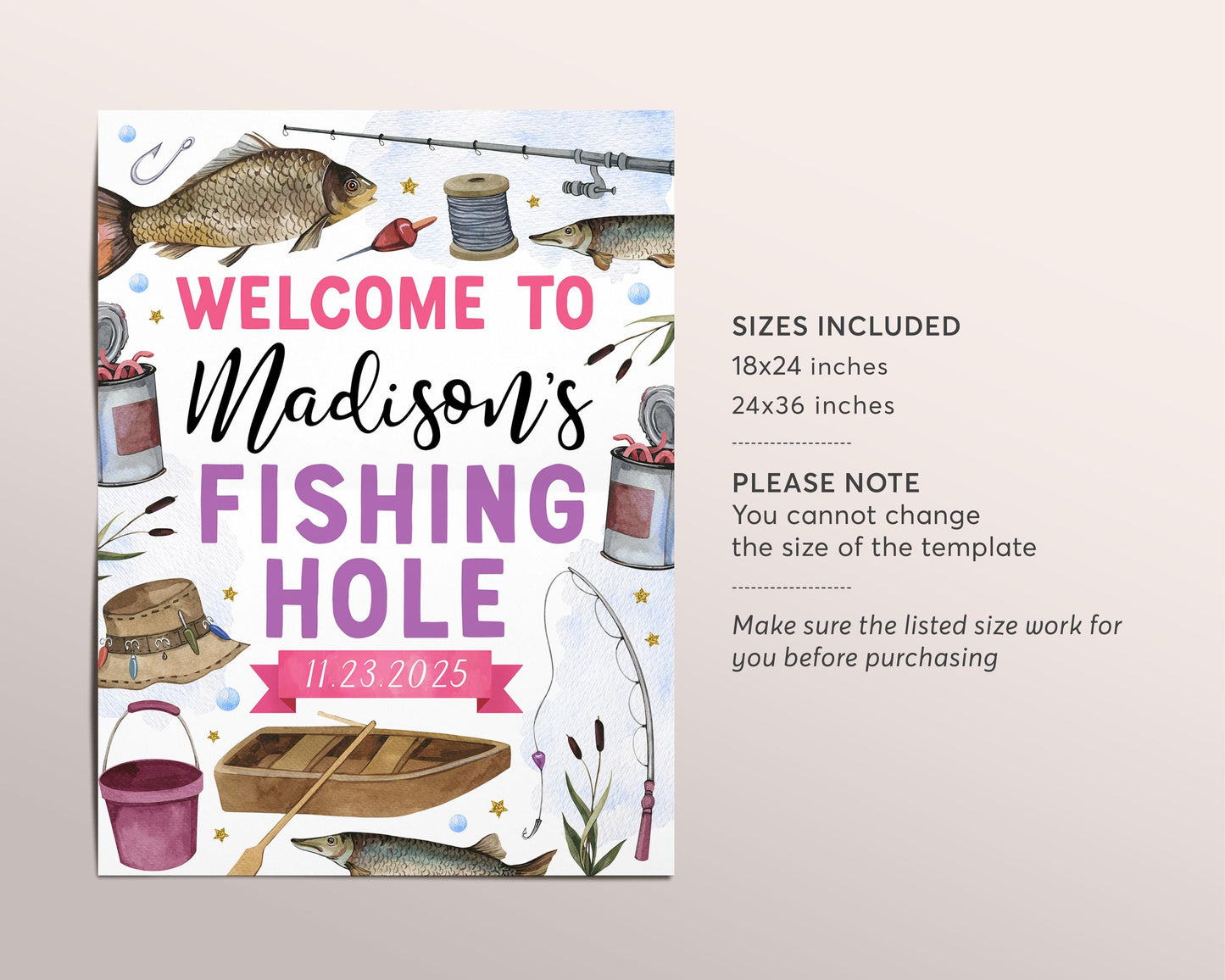1225x980 pixels.
Task: Click the pink date banner 11.23.2025
Action: 387,677
